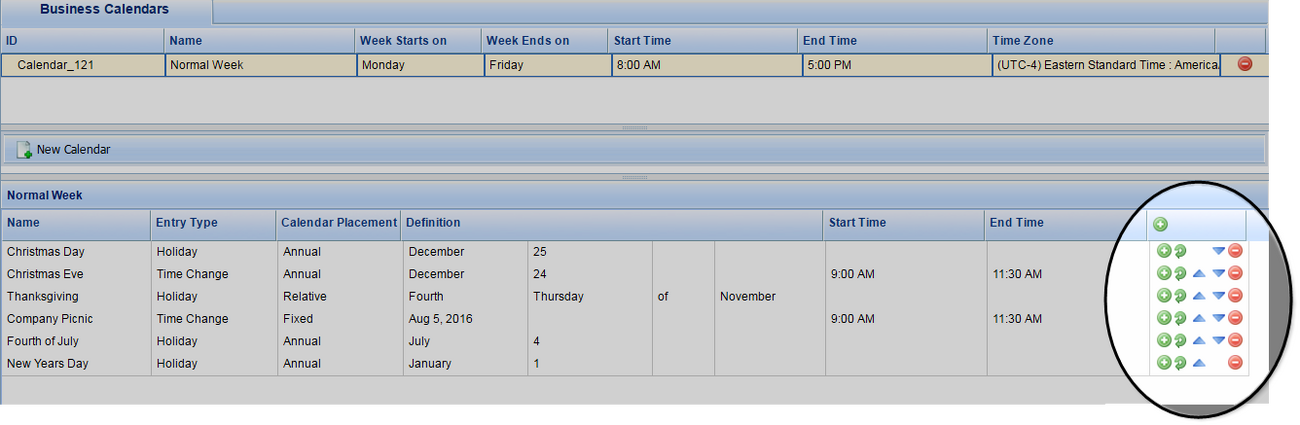Delete the Calendar_121 row with the red minus
Image resolution: width=1300 pixels, height=425 pixels.
(x=1245, y=64)
